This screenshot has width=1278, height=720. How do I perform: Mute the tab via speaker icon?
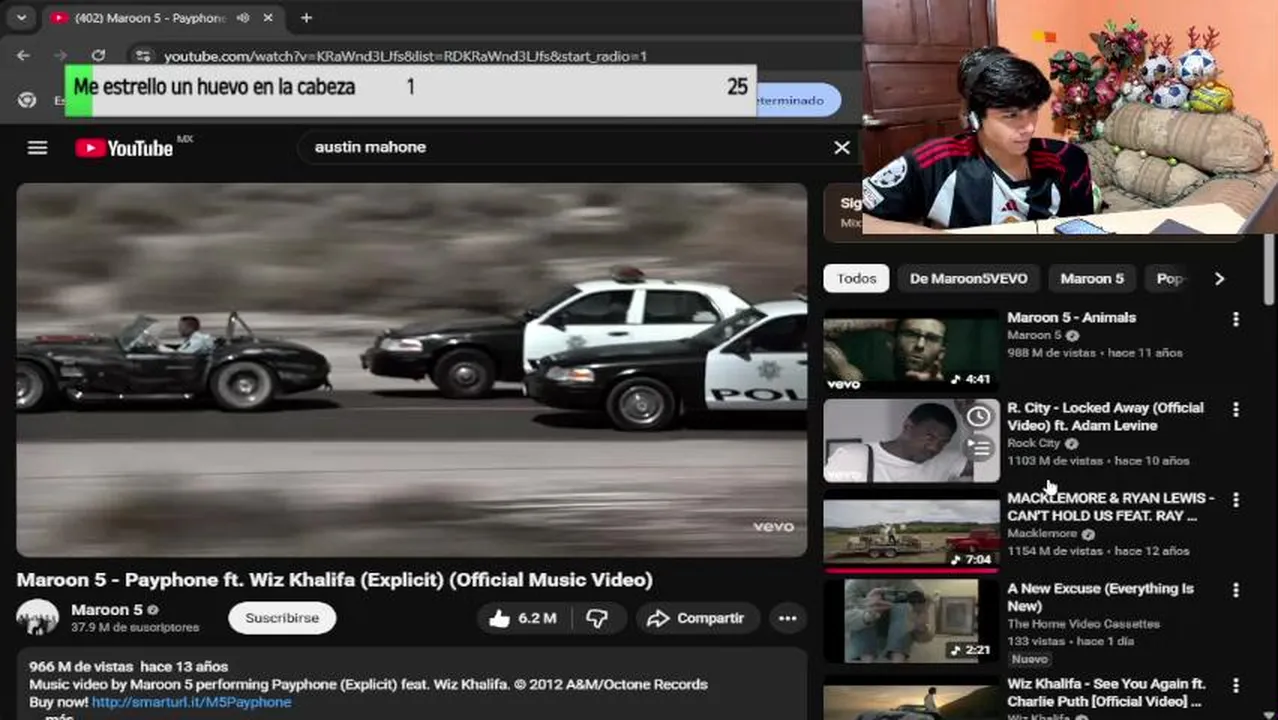pyautogui.click(x=243, y=18)
